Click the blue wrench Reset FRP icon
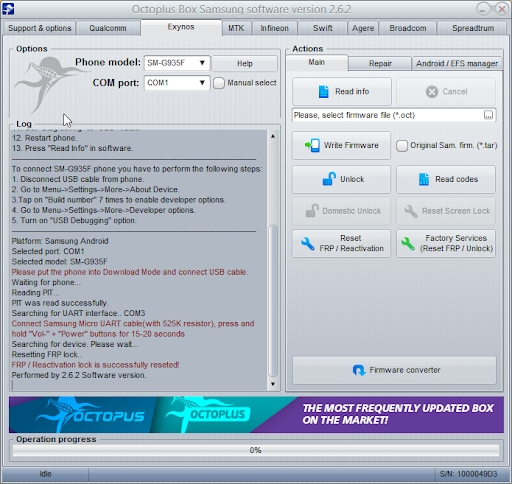This screenshot has height=484, width=512. [x=307, y=243]
